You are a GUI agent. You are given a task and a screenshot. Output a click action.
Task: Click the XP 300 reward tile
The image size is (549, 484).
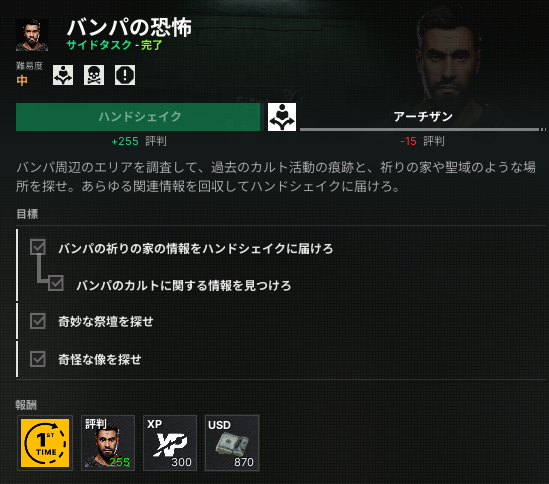[170, 443]
